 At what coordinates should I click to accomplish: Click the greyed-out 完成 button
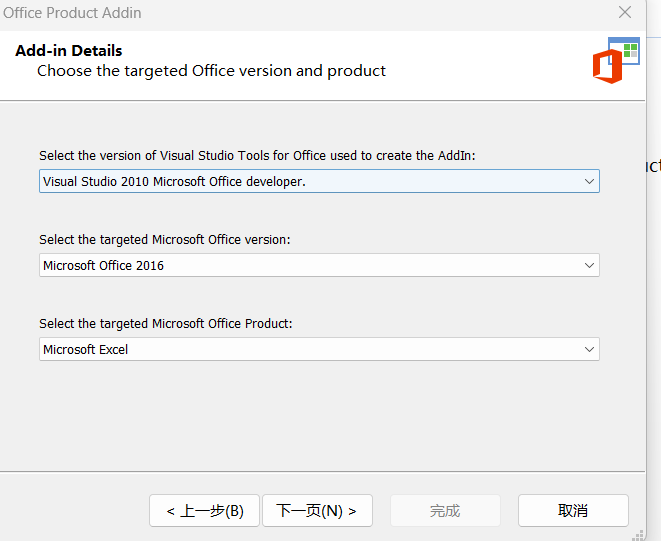click(445, 510)
